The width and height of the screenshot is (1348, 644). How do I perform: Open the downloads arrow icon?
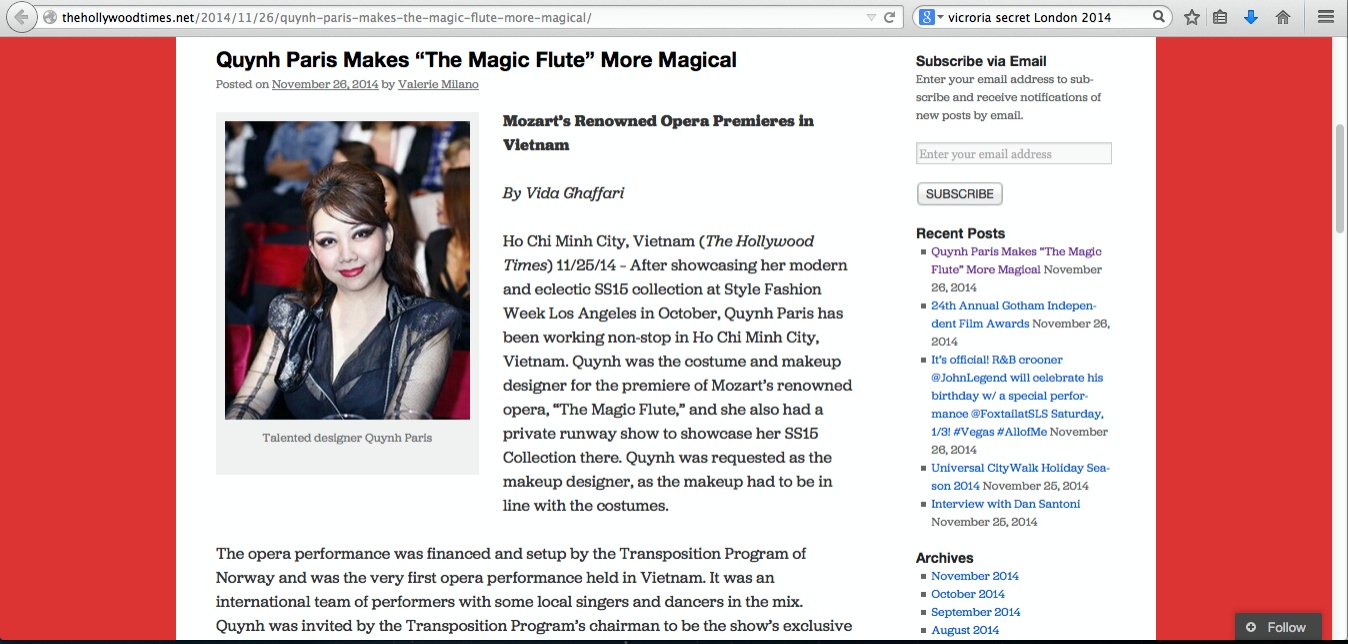[x=1251, y=17]
